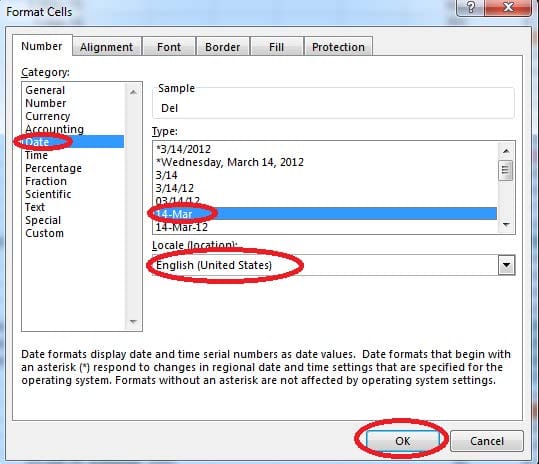
Task: Click the Type list scroll-up arrow
Action: (506, 151)
